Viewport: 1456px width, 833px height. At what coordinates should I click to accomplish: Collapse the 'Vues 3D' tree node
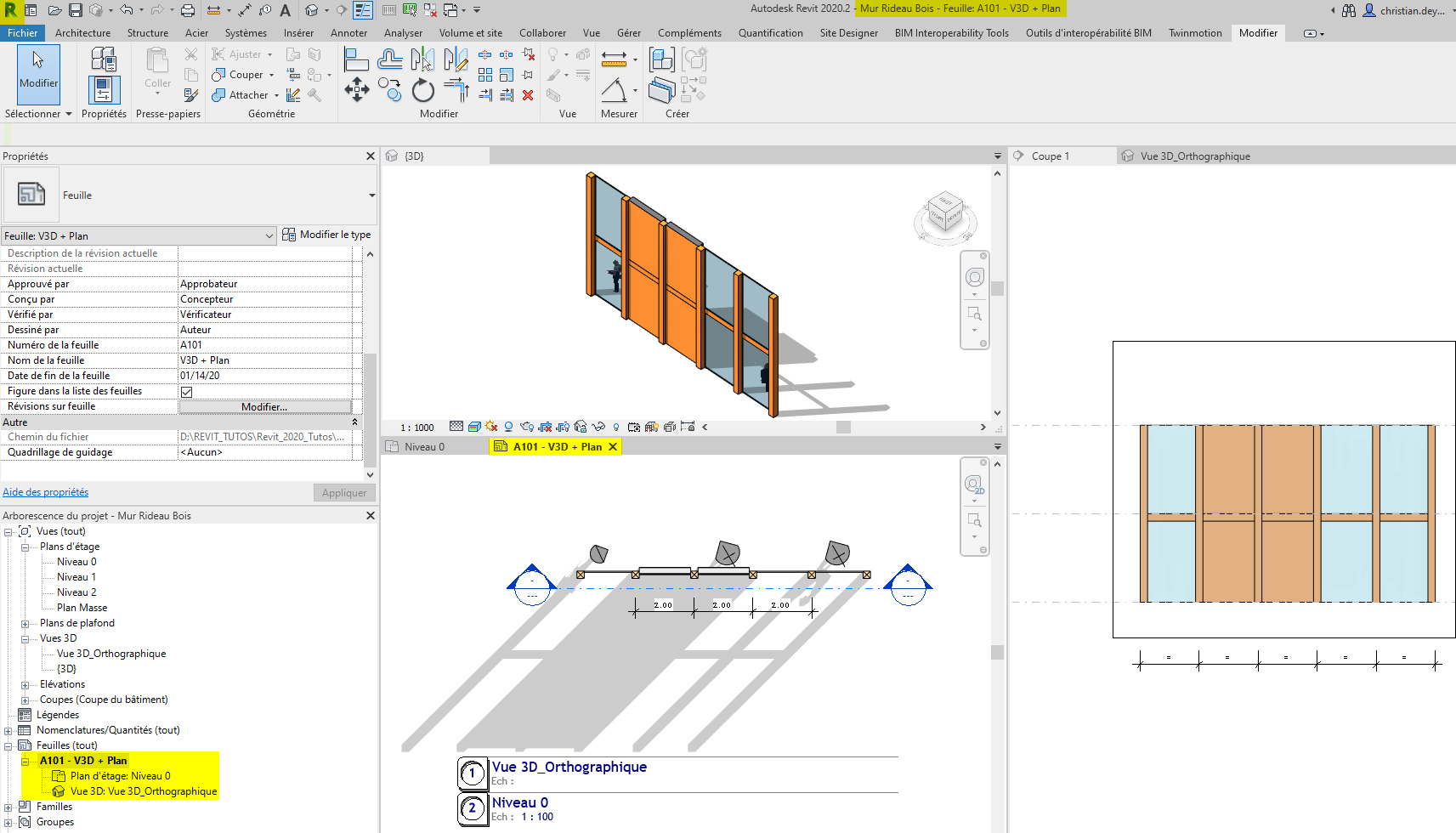(25, 639)
